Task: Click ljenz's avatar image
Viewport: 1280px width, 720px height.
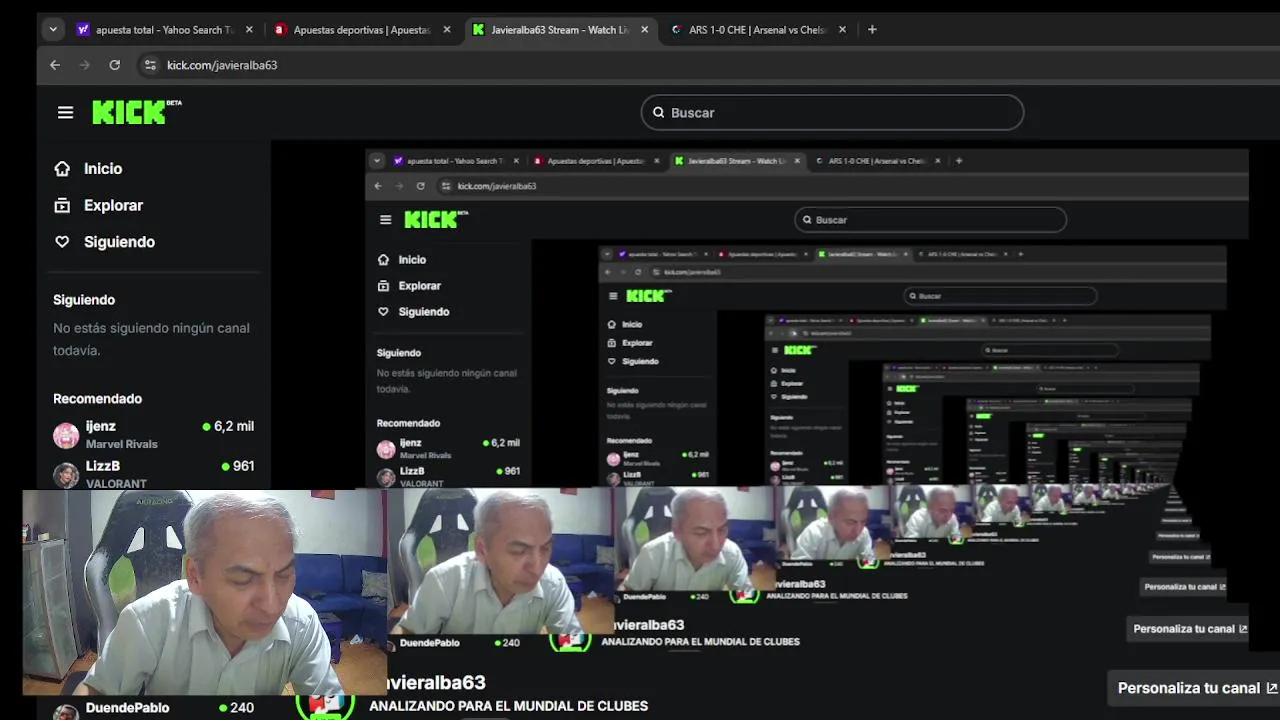Action: click(66, 435)
